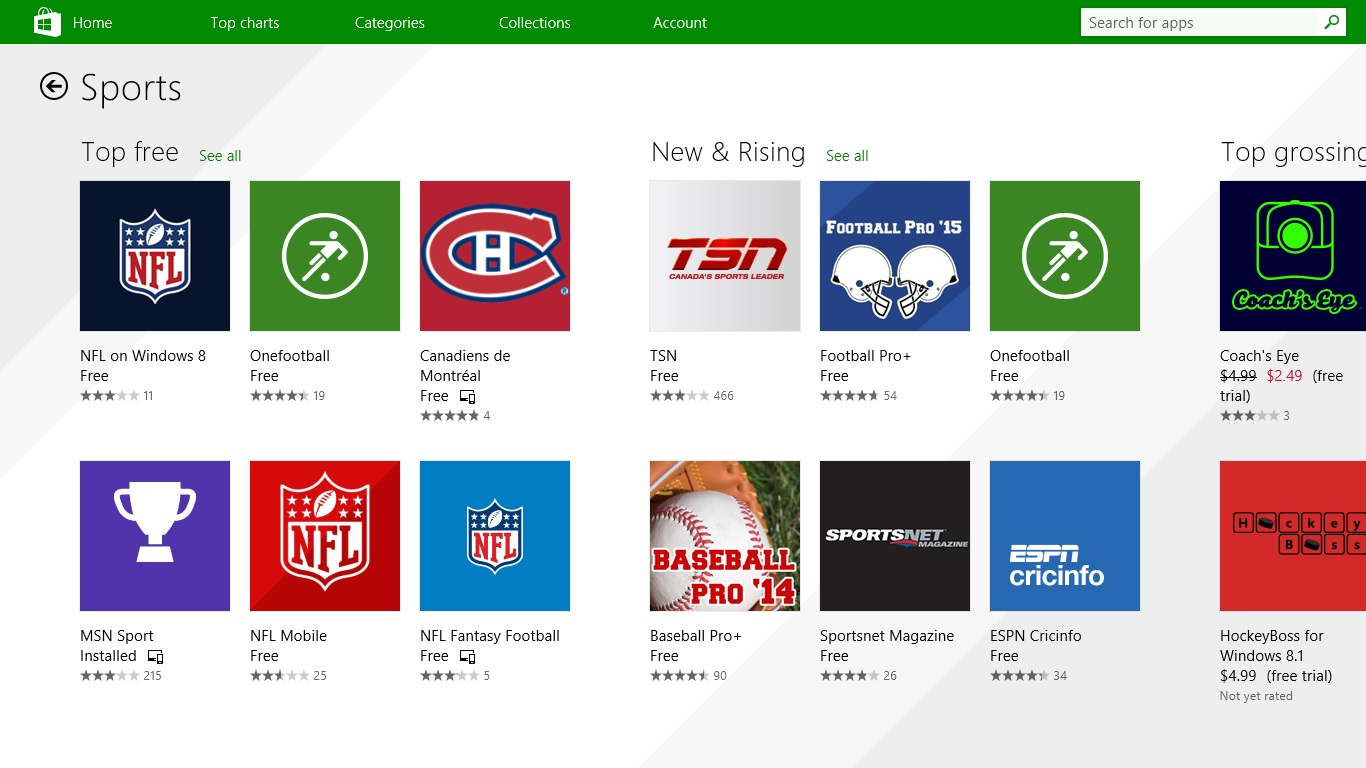
Task: Click the Top free heading
Action: [130, 152]
